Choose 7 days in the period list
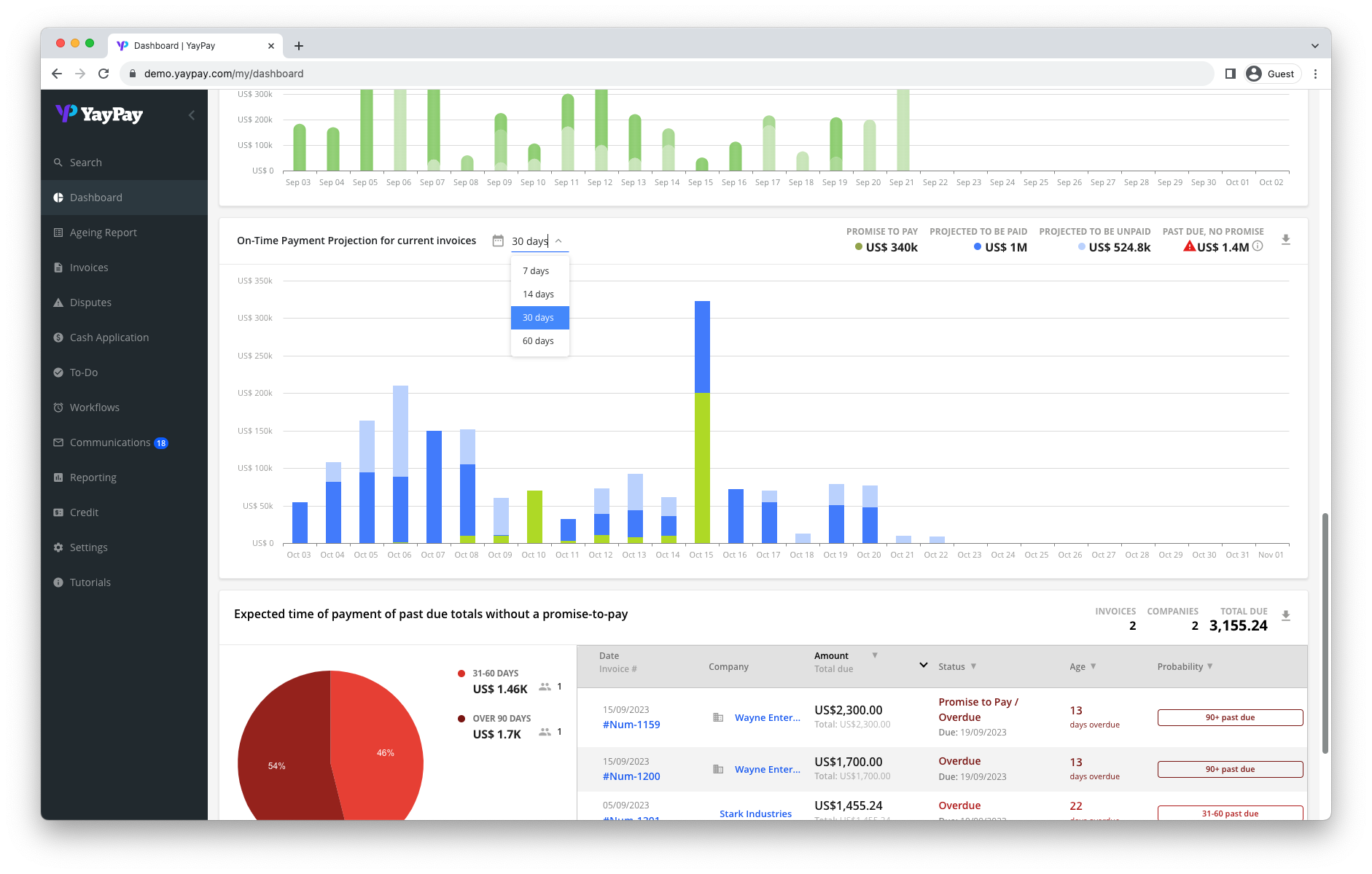 [x=537, y=271]
